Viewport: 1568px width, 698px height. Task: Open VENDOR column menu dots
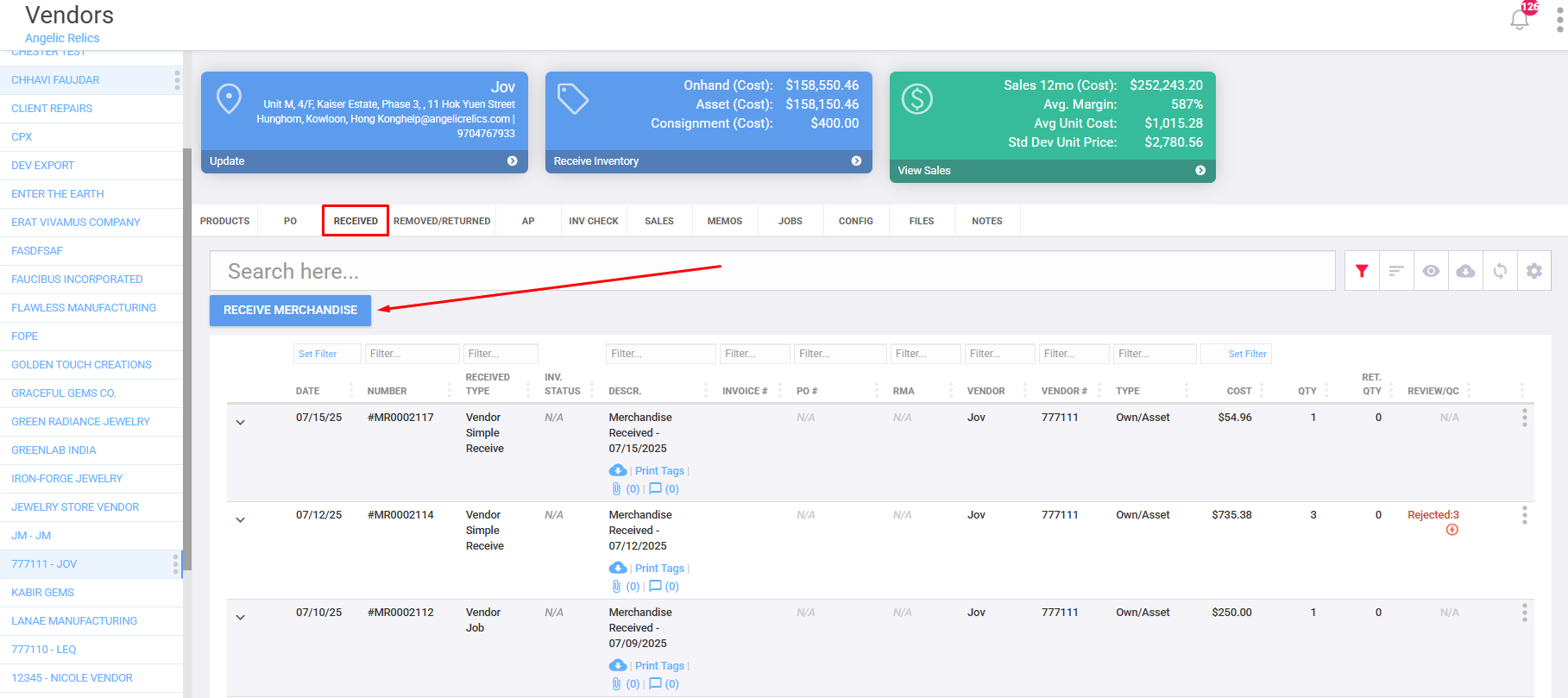[x=1025, y=390]
